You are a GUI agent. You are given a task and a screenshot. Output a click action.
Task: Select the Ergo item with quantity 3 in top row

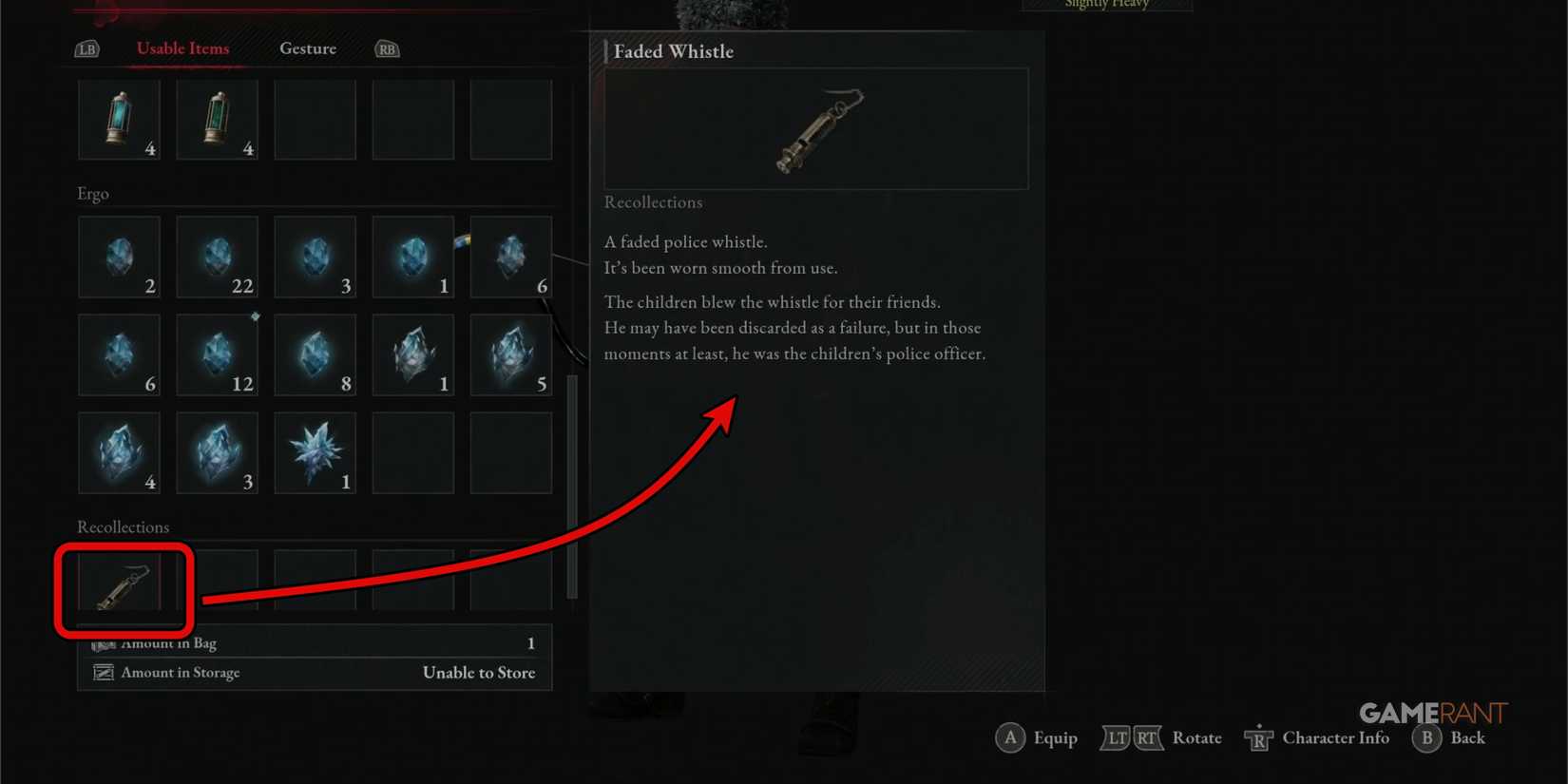[315, 257]
